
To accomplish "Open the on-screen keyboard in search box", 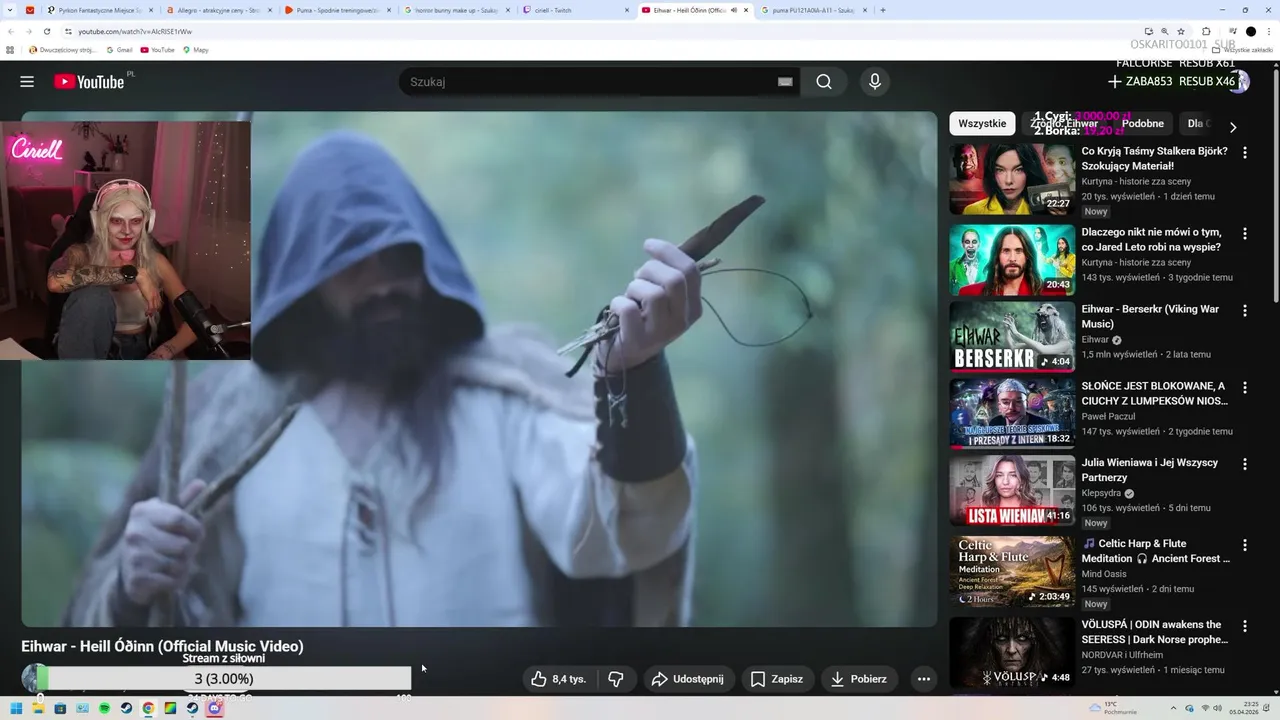I will 785,82.
